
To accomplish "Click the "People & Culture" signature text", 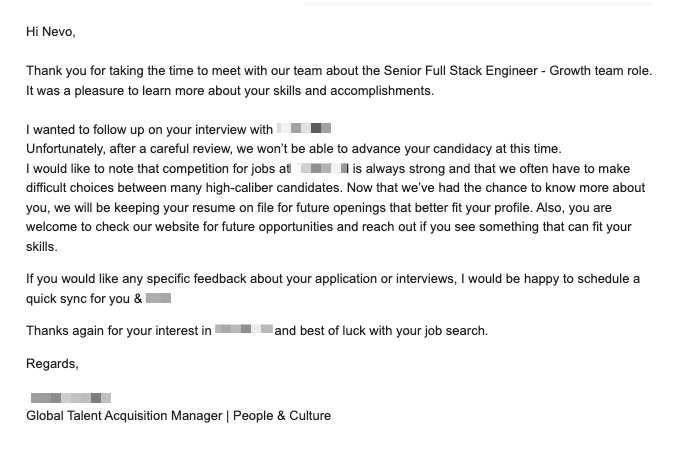I will pyautogui.click(x=282, y=416).
